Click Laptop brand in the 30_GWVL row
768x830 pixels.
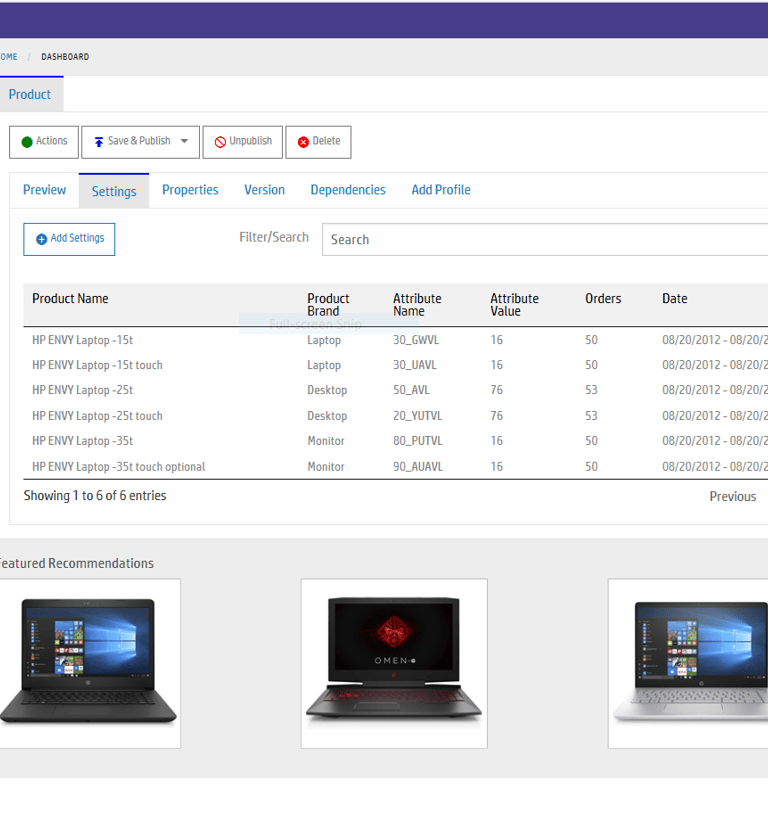(x=324, y=340)
